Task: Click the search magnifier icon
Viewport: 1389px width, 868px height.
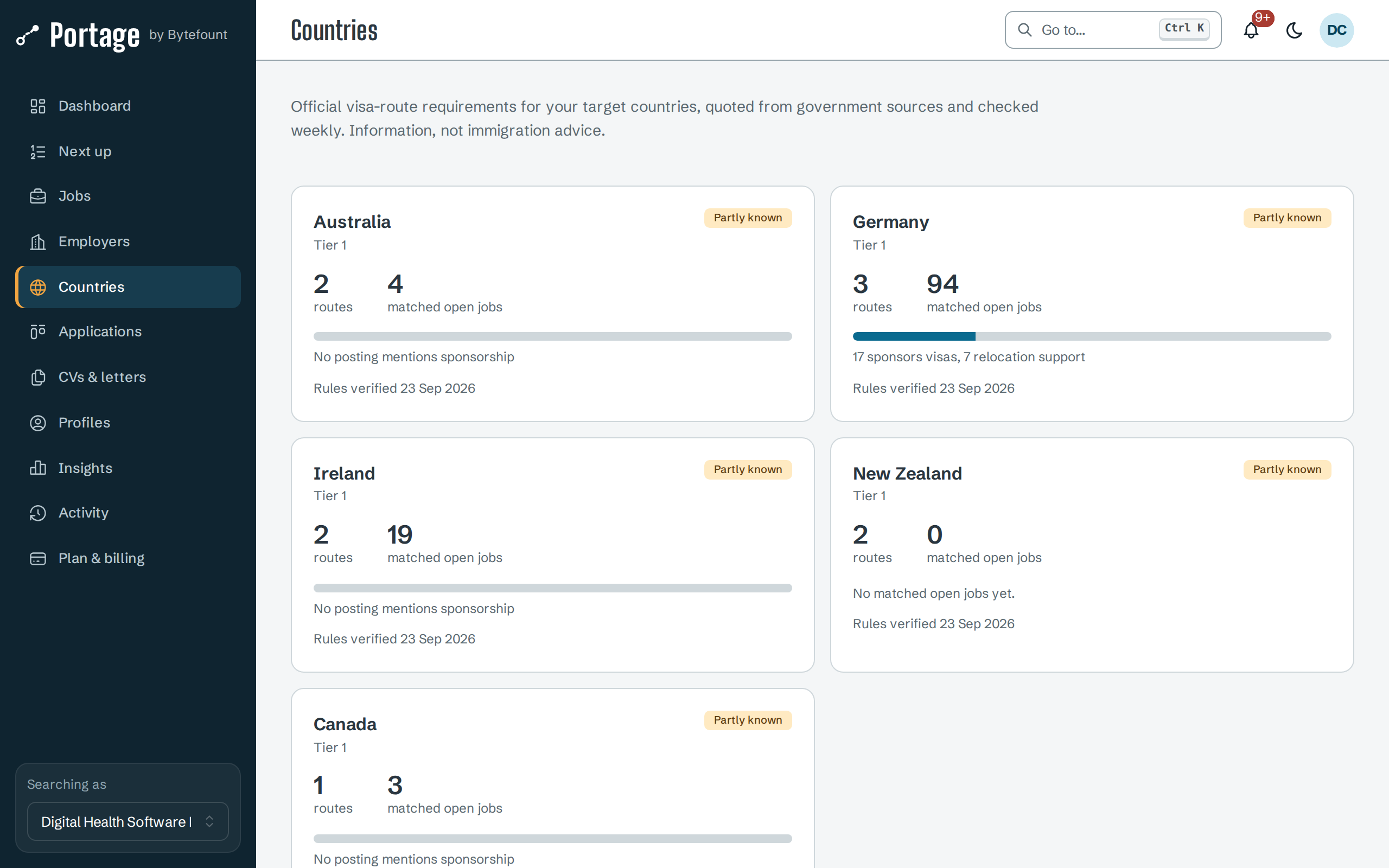Action: point(1024,30)
